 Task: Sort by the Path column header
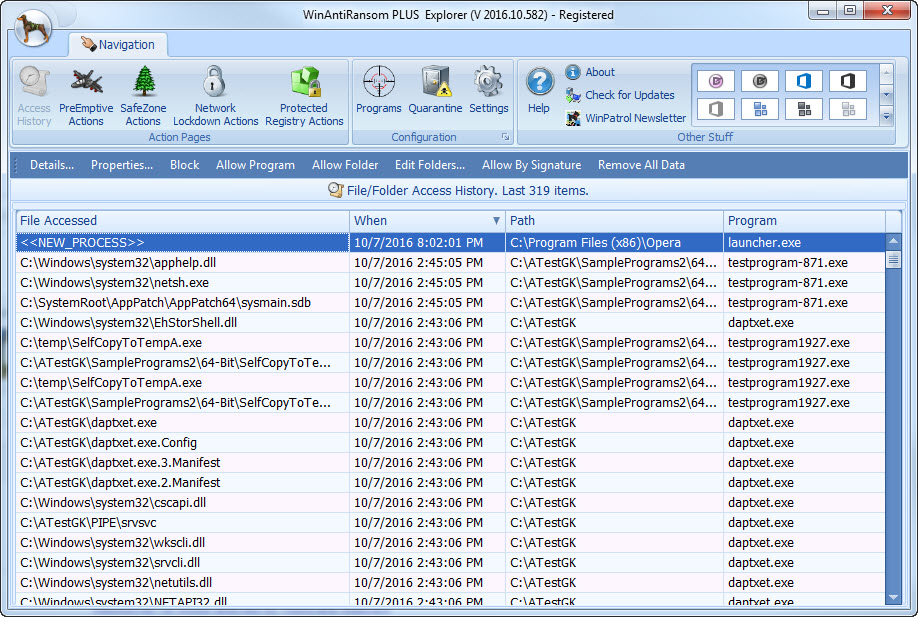point(614,221)
